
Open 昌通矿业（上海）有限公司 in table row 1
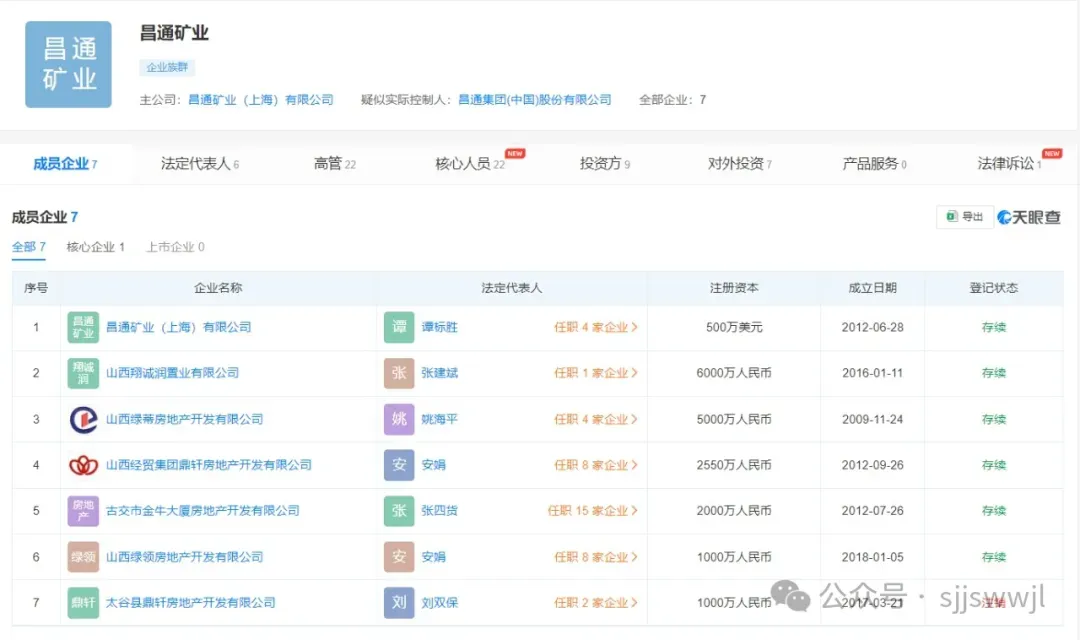point(179,327)
